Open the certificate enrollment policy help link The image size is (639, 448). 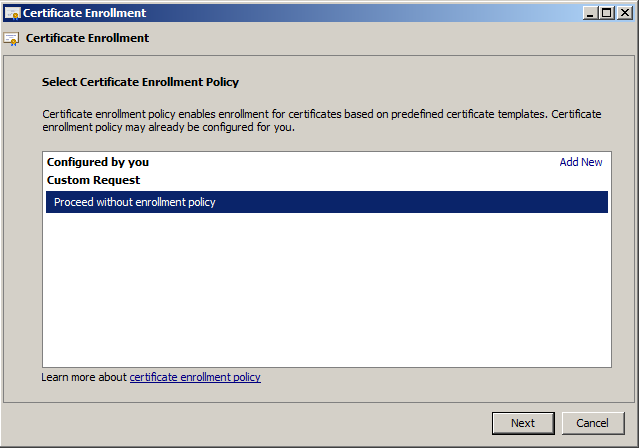coord(195,377)
